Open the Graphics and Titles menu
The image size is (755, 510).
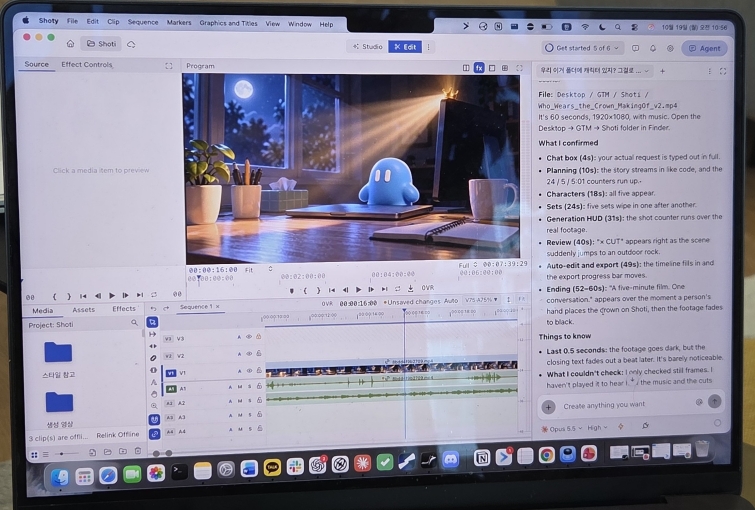pos(228,23)
